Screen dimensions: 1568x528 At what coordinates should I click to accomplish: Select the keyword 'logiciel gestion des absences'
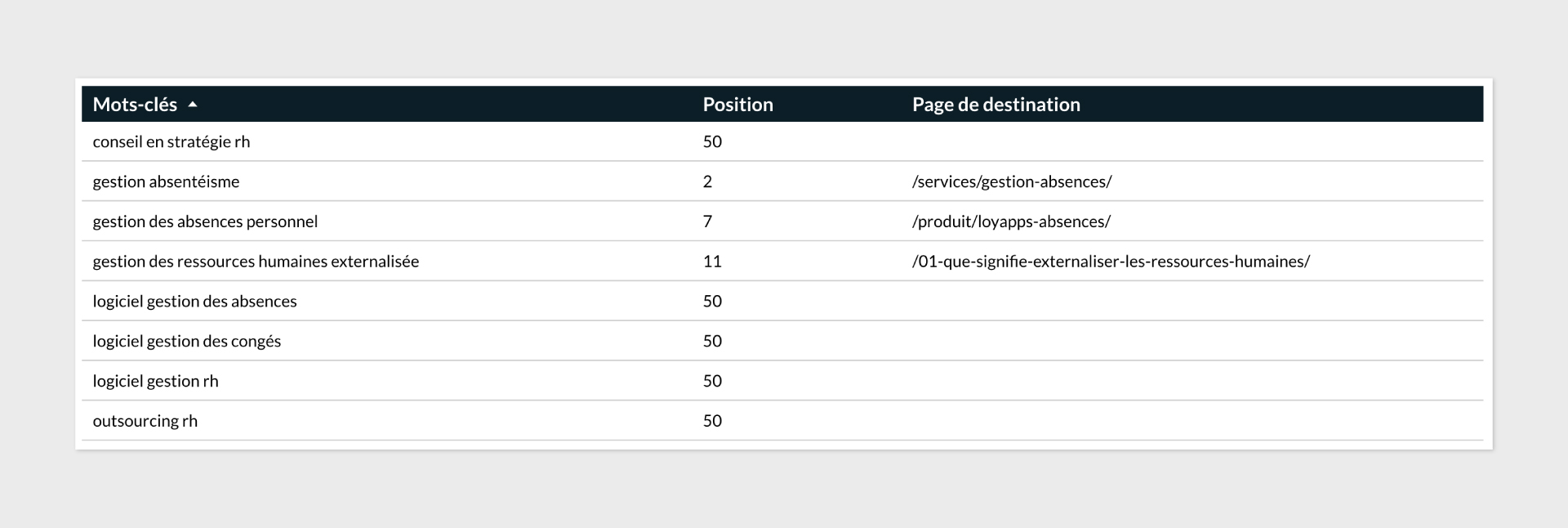[194, 302]
